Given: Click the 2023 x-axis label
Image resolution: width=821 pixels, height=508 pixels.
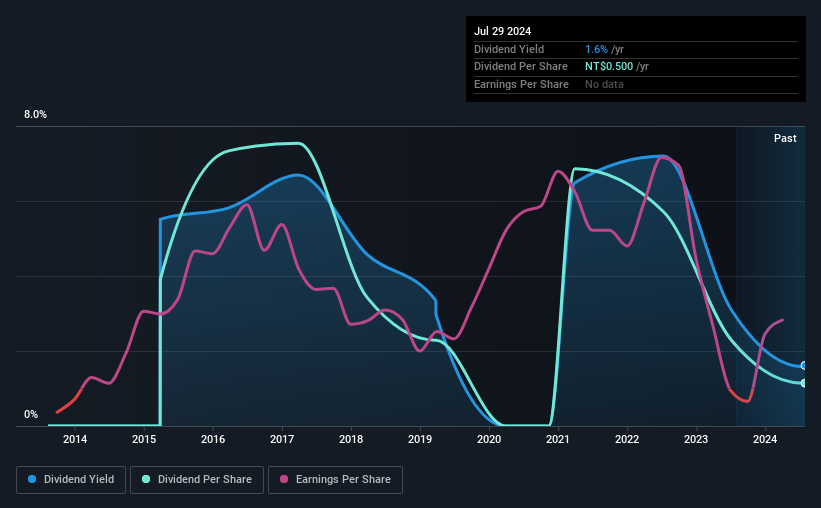Looking at the screenshot, I should click(696, 439).
